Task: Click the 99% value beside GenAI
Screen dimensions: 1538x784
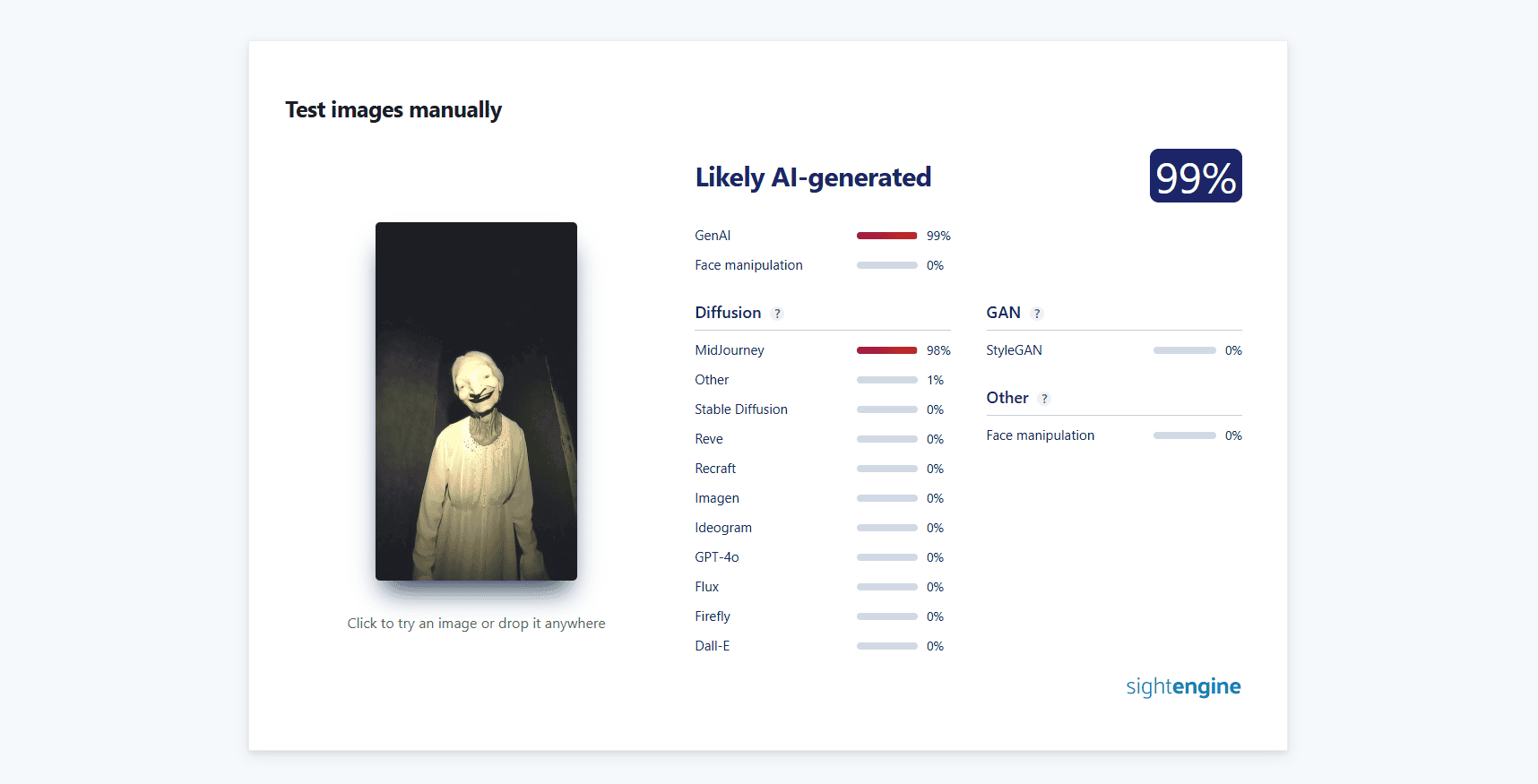Action: 938,236
